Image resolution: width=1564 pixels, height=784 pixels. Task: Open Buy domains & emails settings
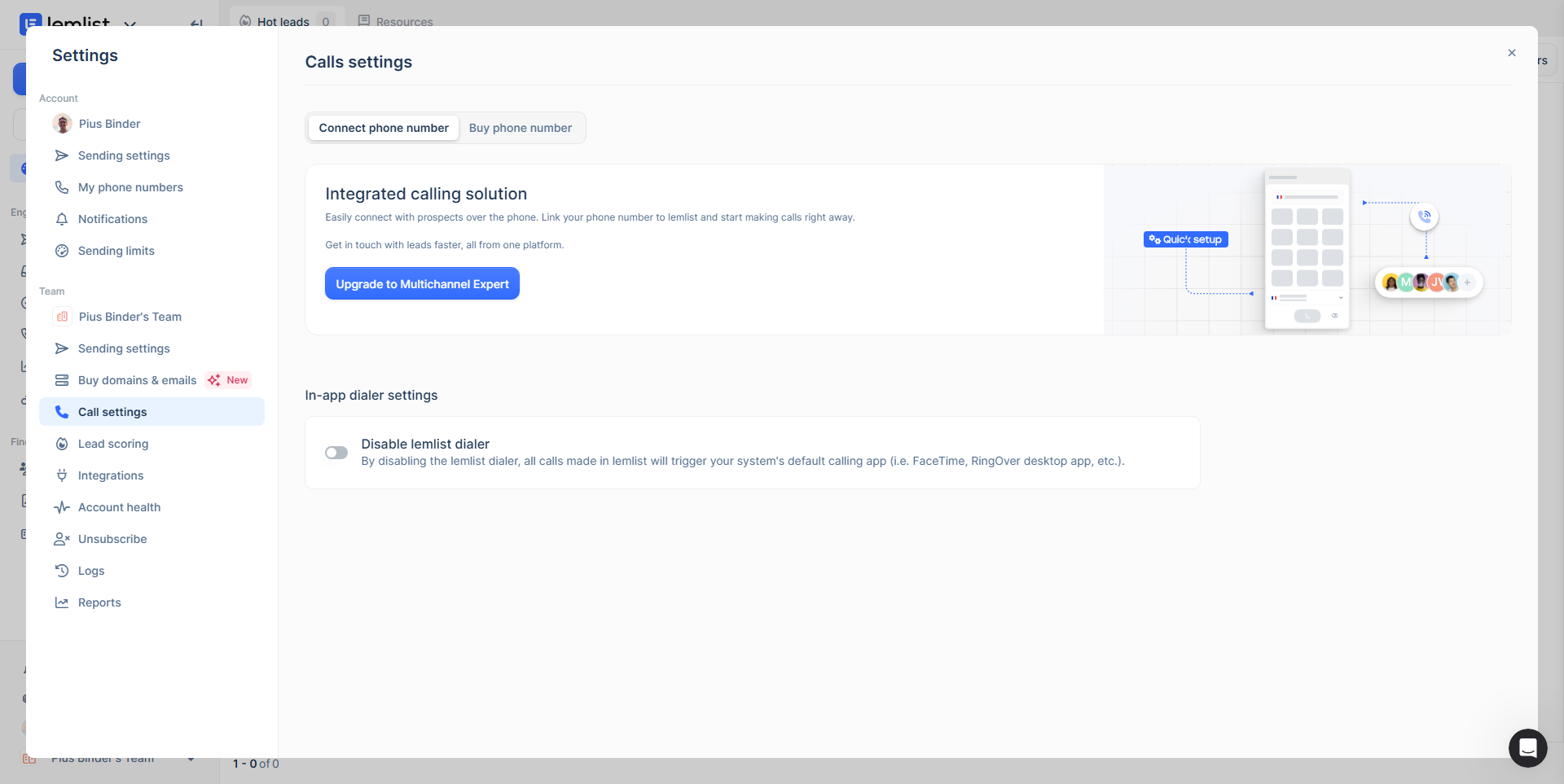[x=137, y=380]
